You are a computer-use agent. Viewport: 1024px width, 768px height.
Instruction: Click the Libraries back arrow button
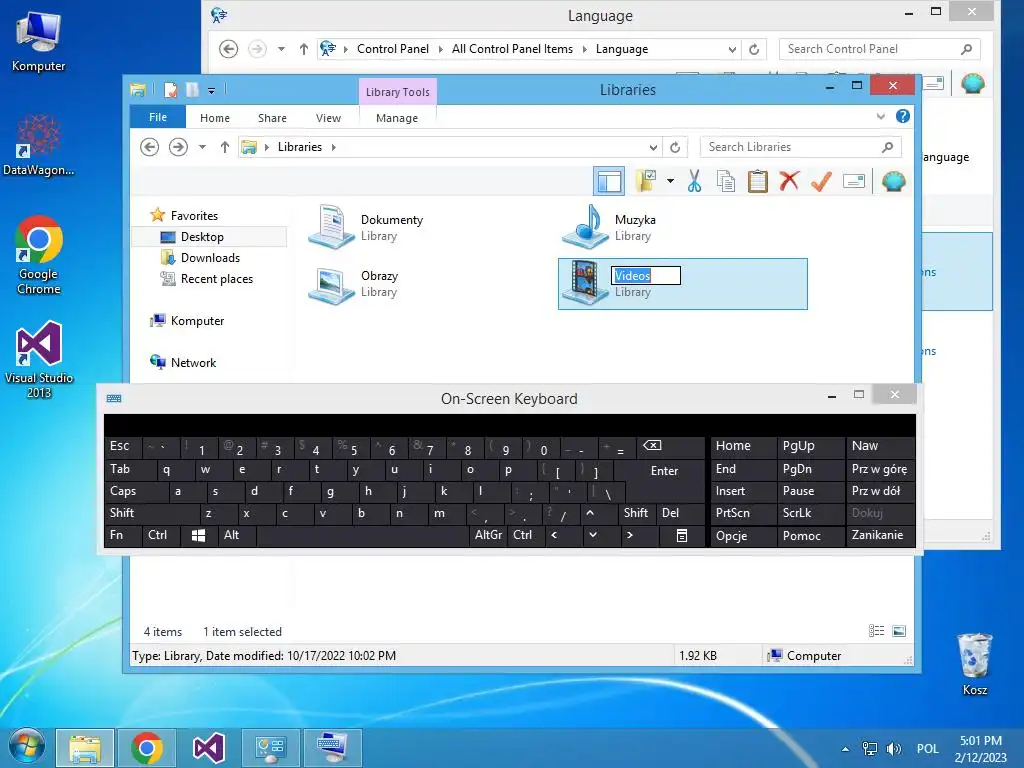[x=150, y=147]
